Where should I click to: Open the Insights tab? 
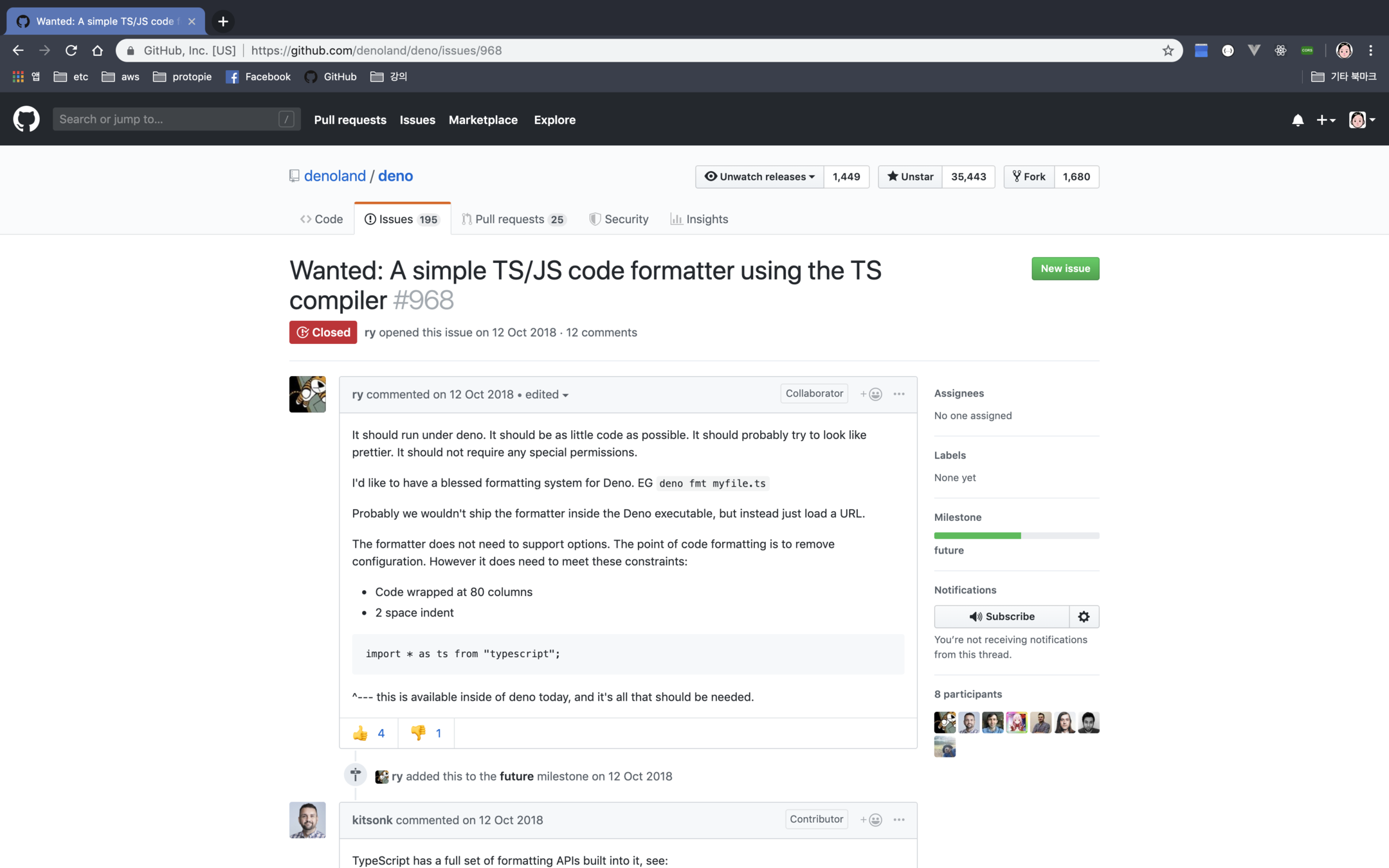coord(699,219)
